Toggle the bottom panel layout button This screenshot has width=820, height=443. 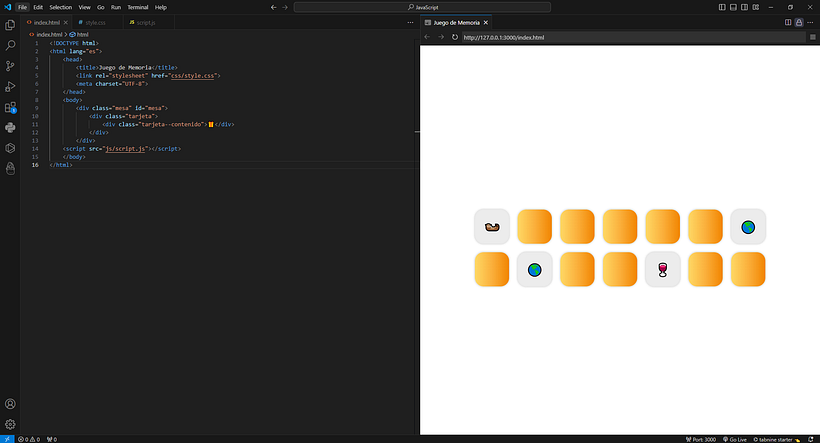pyautogui.click(x=733, y=7)
